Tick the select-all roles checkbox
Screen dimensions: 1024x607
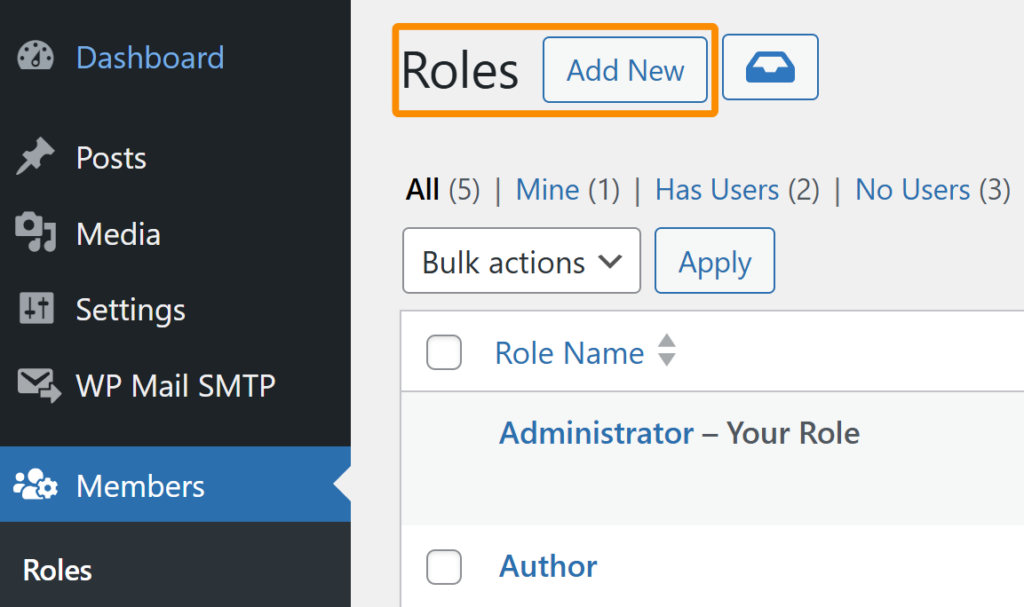coord(444,353)
